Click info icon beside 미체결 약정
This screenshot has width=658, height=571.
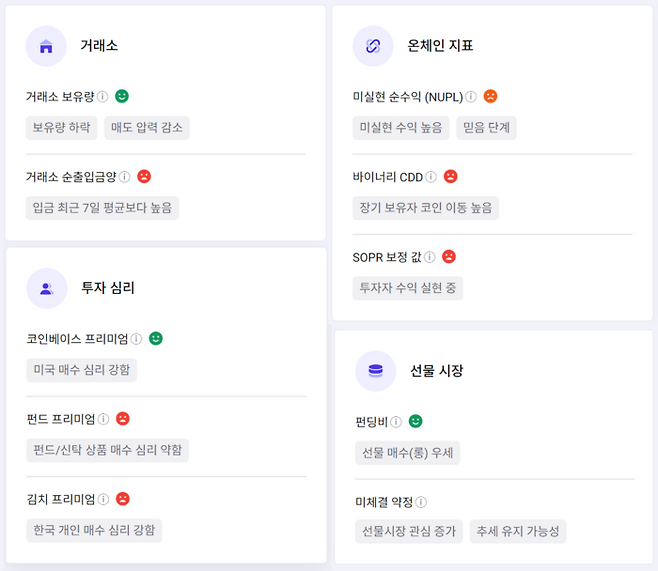point(421,502)
